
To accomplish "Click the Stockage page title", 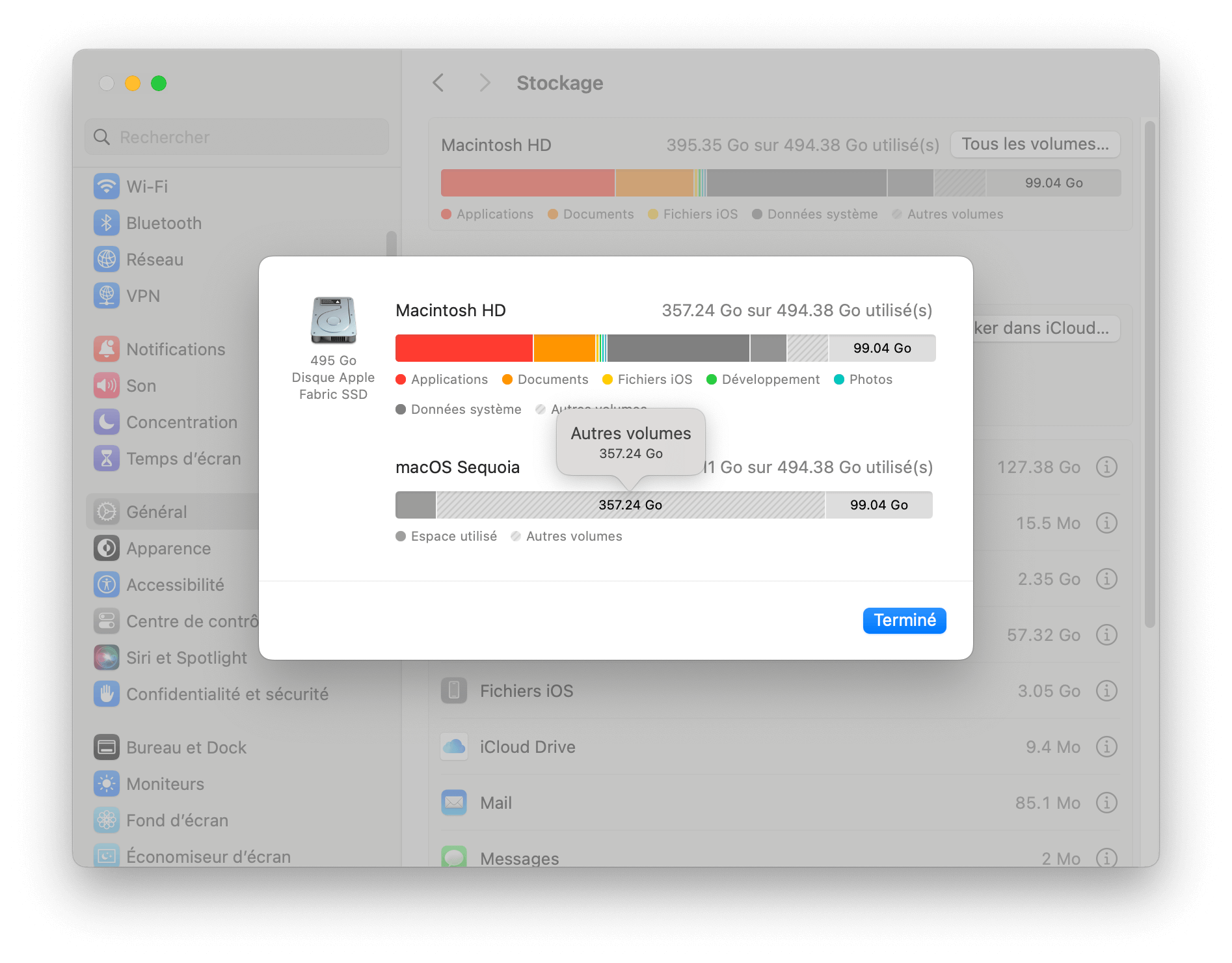I will tap(560, 83).
